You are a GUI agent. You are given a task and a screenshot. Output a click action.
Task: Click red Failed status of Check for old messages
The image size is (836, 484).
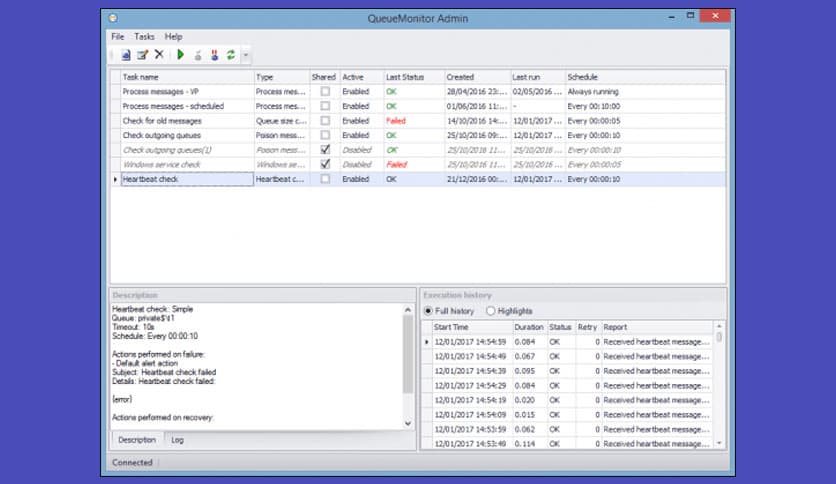(396, 121)
